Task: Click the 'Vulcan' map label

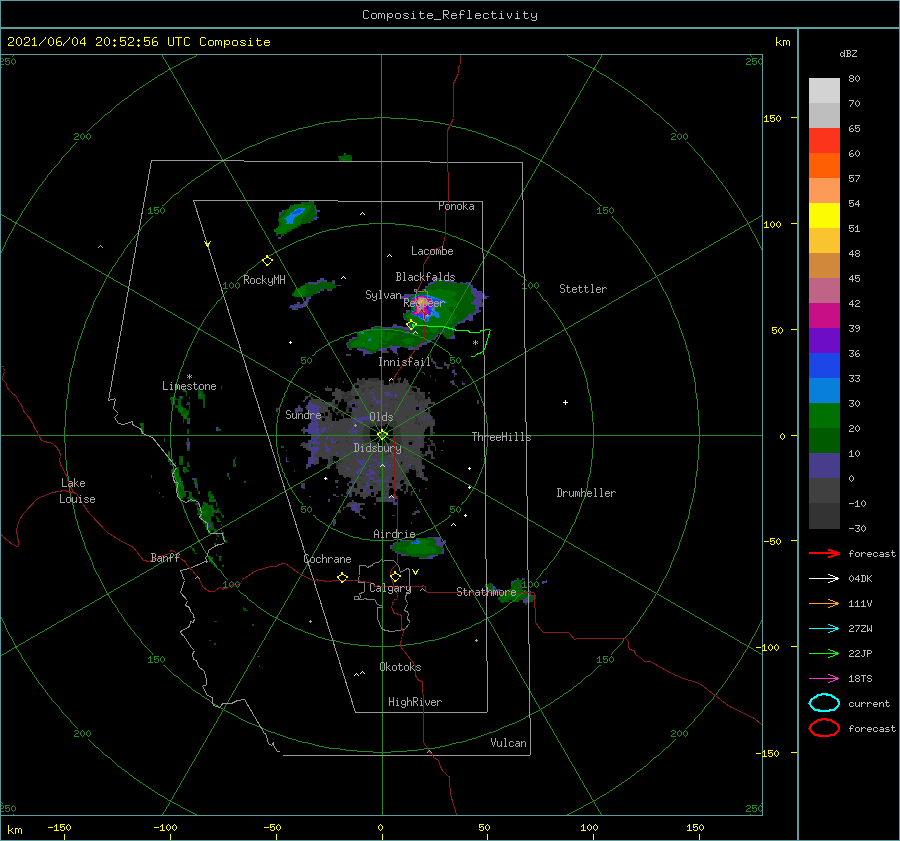Action: [508, 743]
